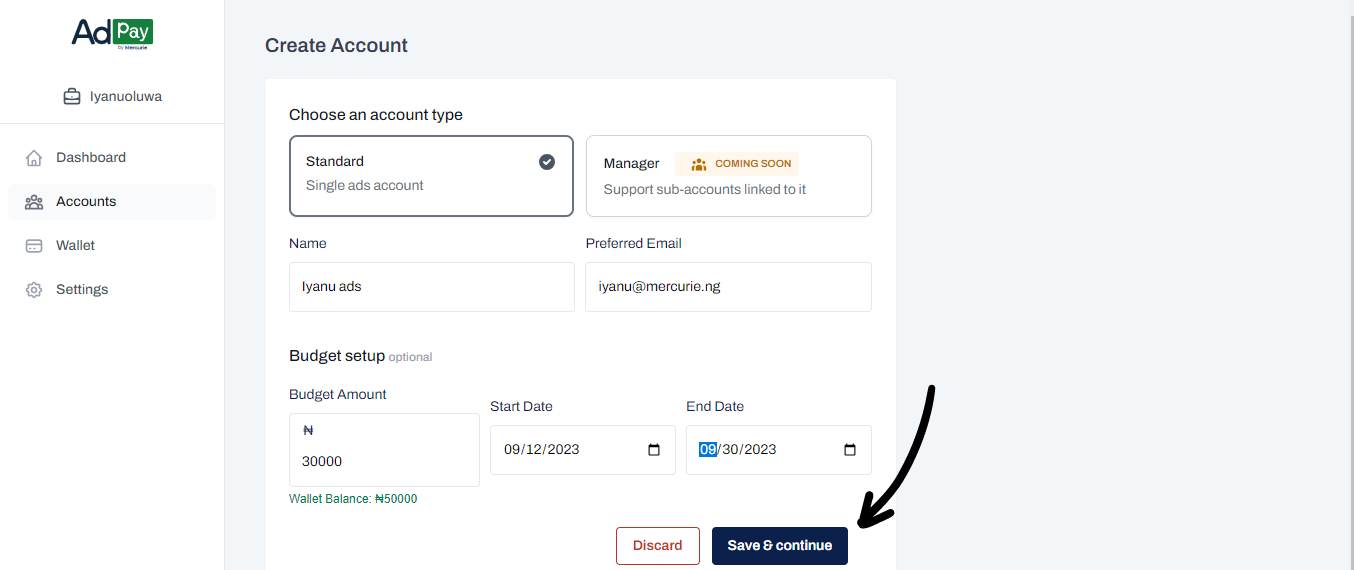Click the Standard account checkmark icon
Viewport: 1354px width, 570px height.
pos(547,162)
